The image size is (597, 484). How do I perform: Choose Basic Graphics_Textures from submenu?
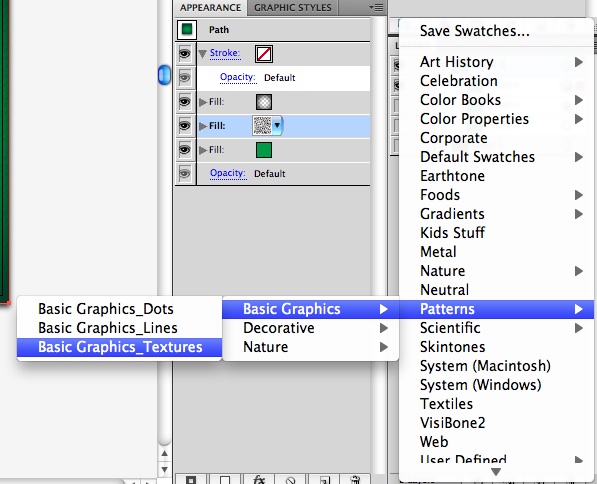click(x=120, y=347)
